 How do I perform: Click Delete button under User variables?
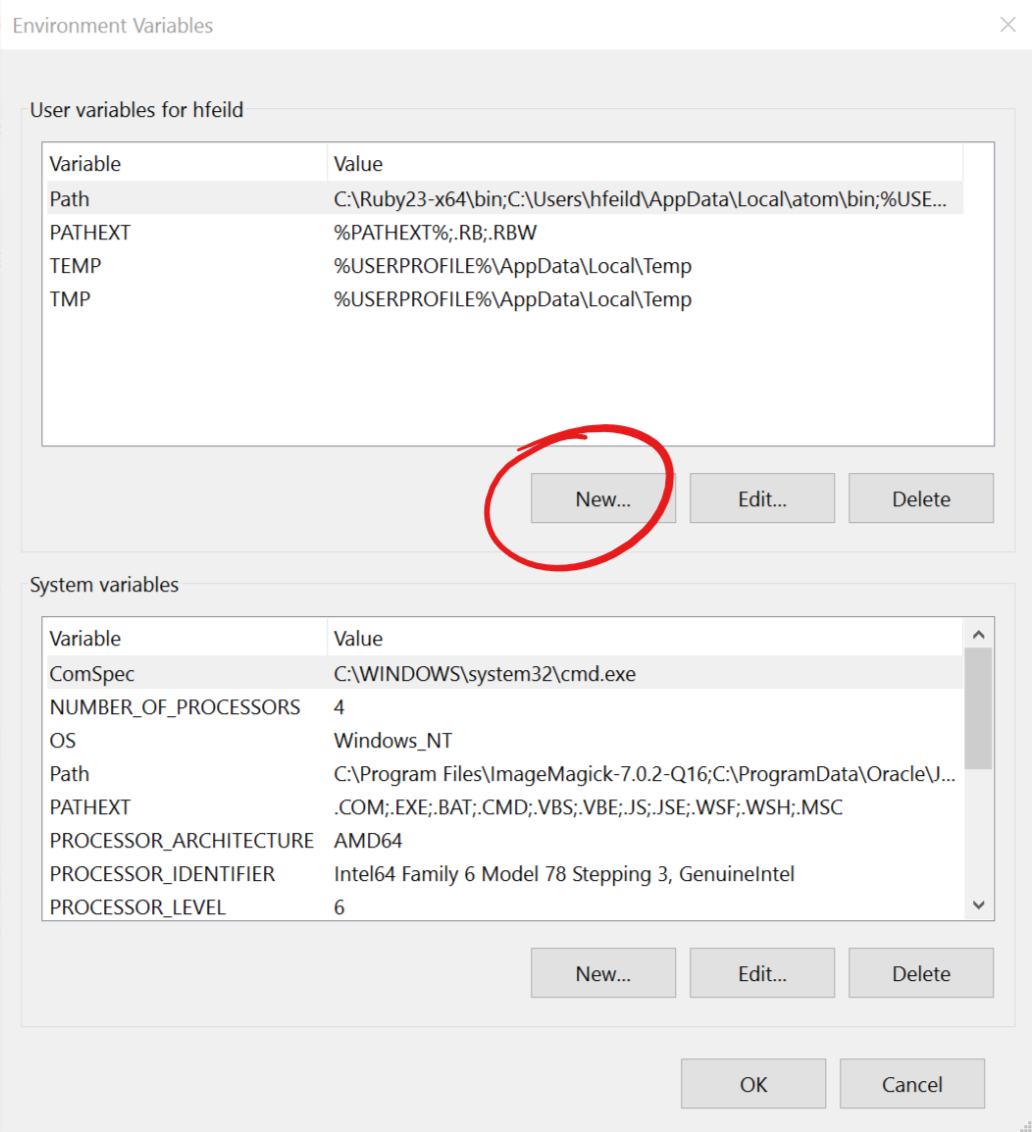[x=921, y=498]
